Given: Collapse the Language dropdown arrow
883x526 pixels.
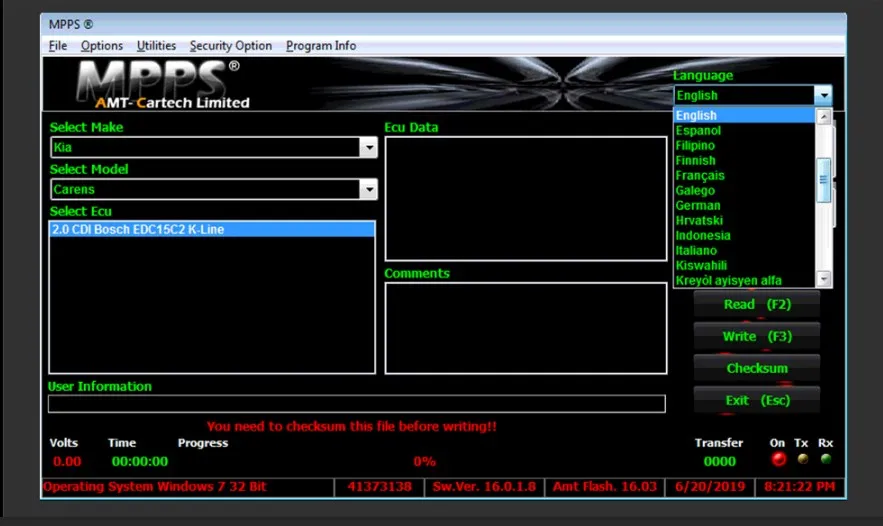Looking at the screenshot, I should pos(823,95).
